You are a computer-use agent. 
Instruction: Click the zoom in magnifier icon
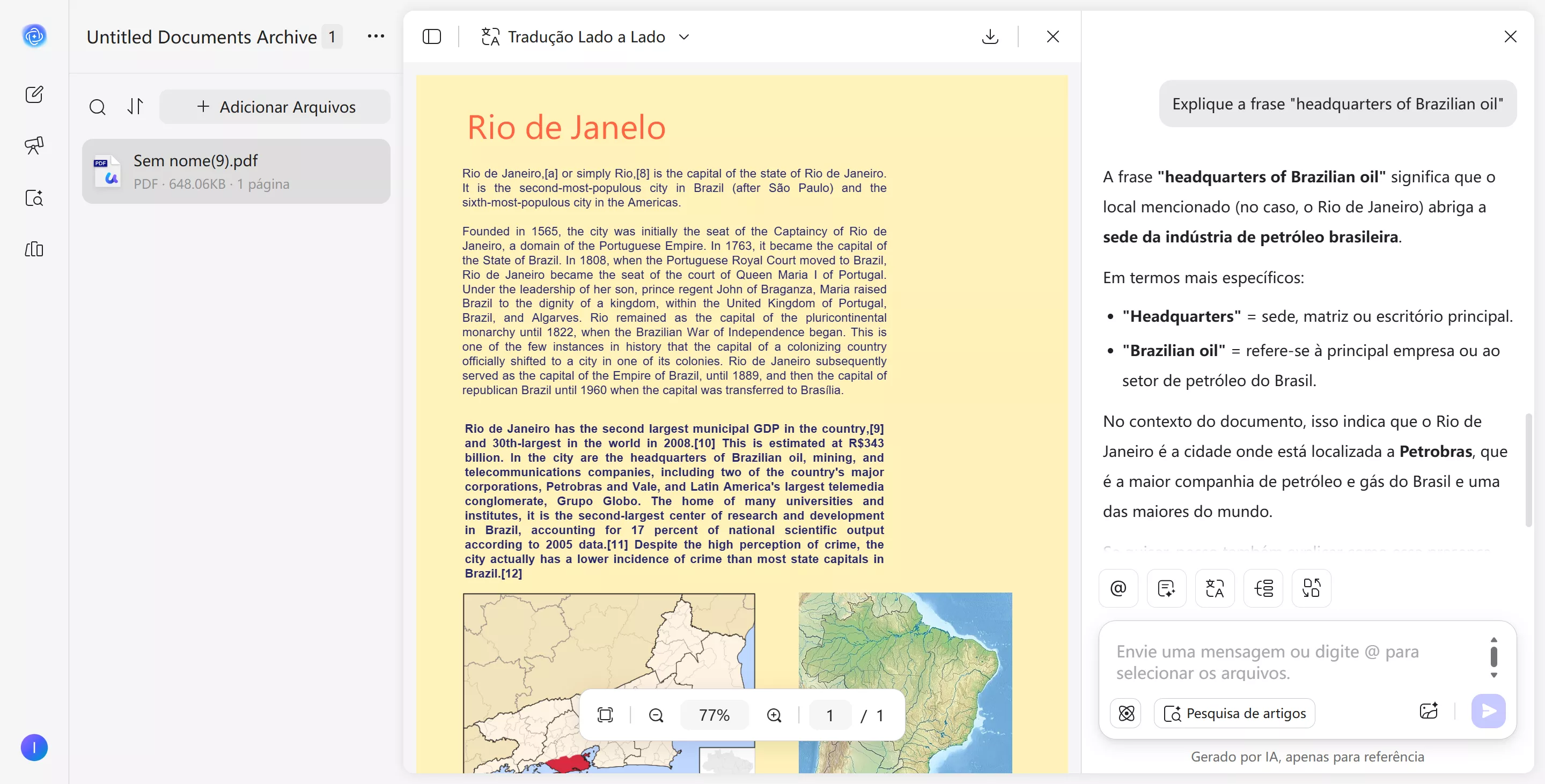pos(774,714)
